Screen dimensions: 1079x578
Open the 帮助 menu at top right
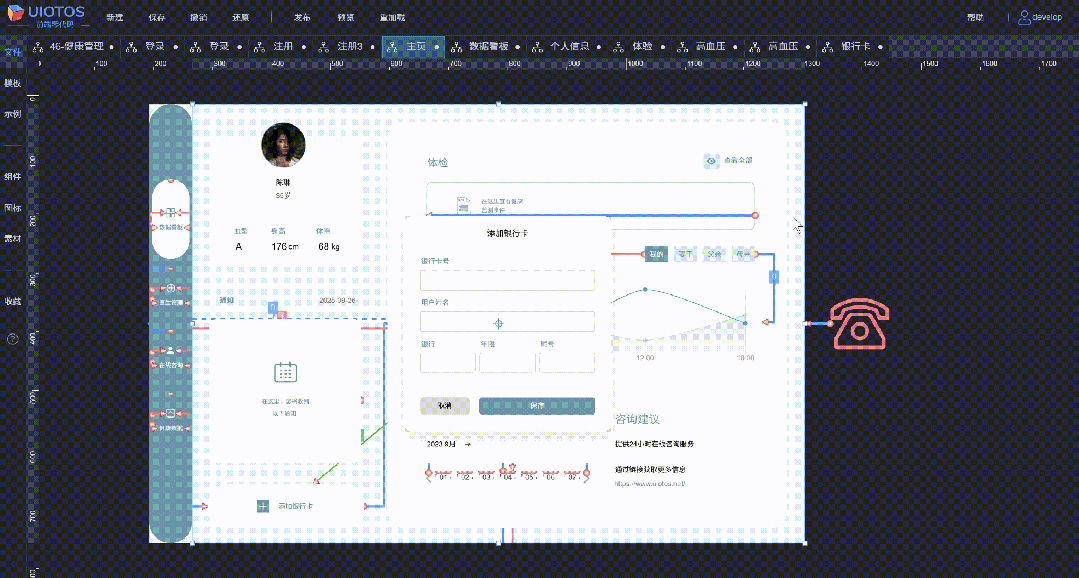point(974,17)
